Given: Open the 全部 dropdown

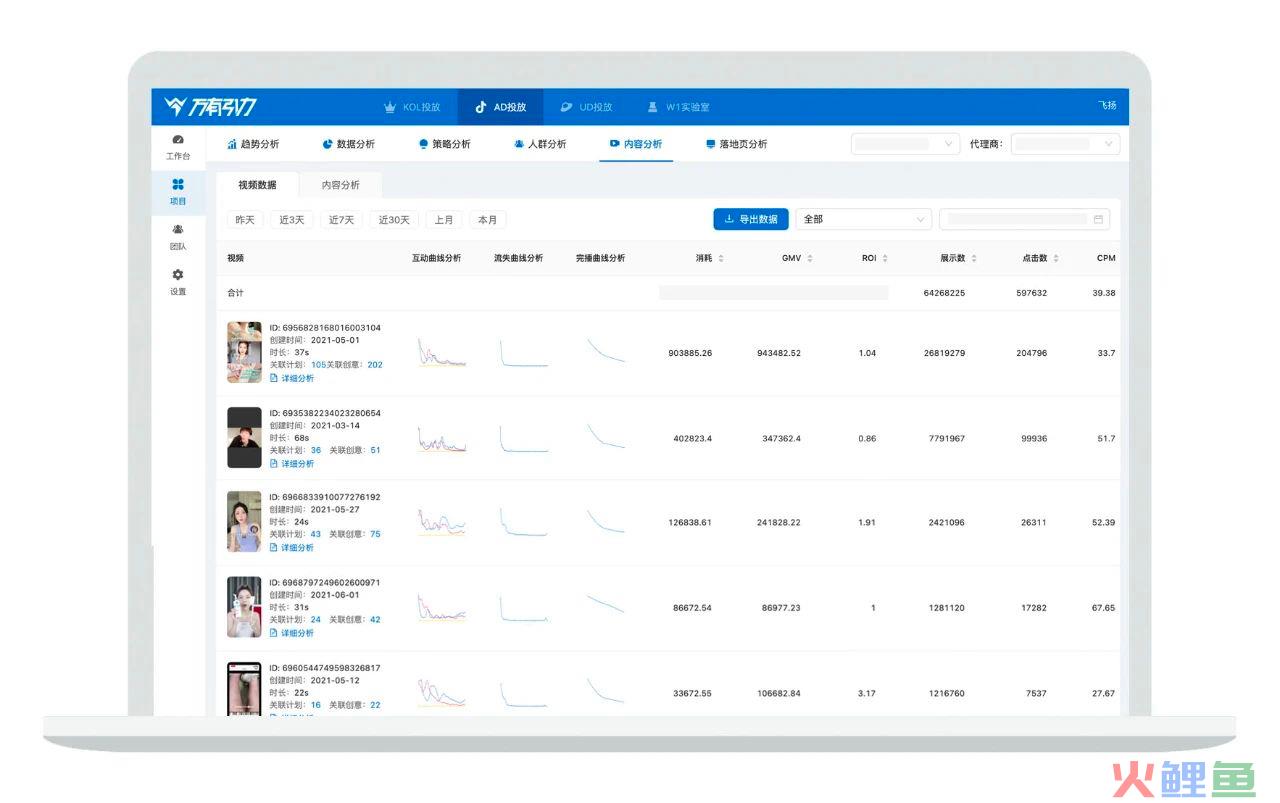Looking at the screenshot, I should click(x=864, y=219).
